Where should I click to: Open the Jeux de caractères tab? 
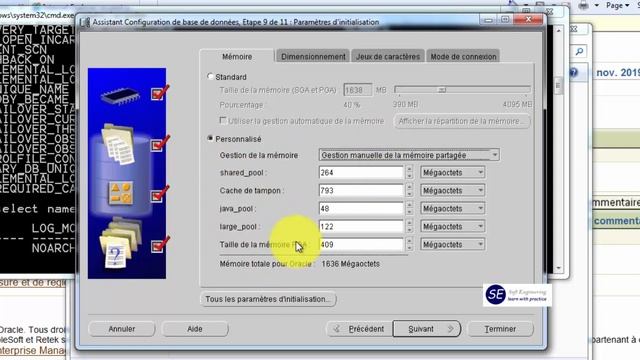point(388,57)
